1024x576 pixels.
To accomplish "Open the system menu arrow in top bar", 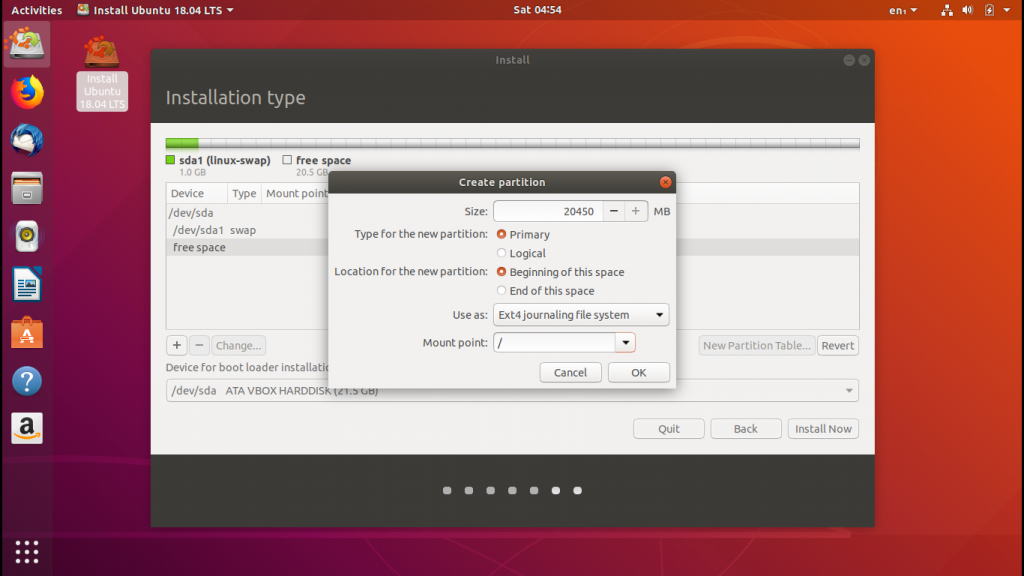I will click(x=1006, y=10).
